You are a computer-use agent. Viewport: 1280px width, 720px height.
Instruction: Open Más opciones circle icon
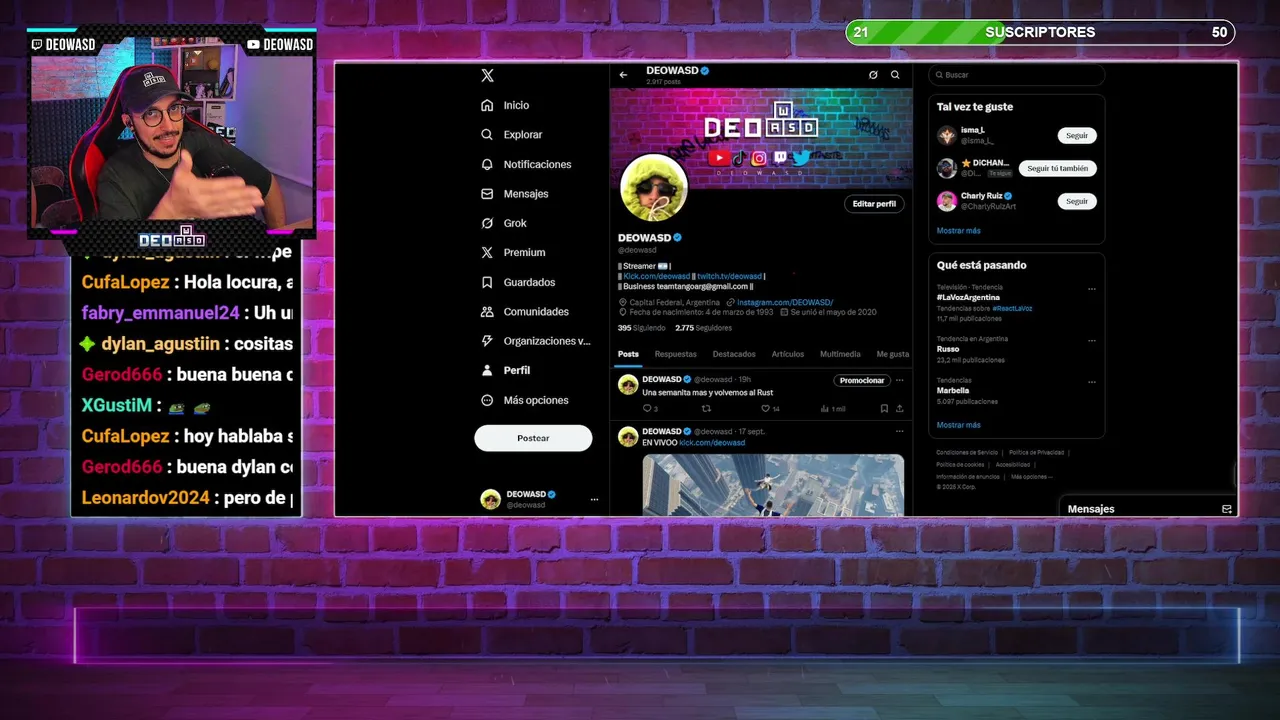(487, 400)
